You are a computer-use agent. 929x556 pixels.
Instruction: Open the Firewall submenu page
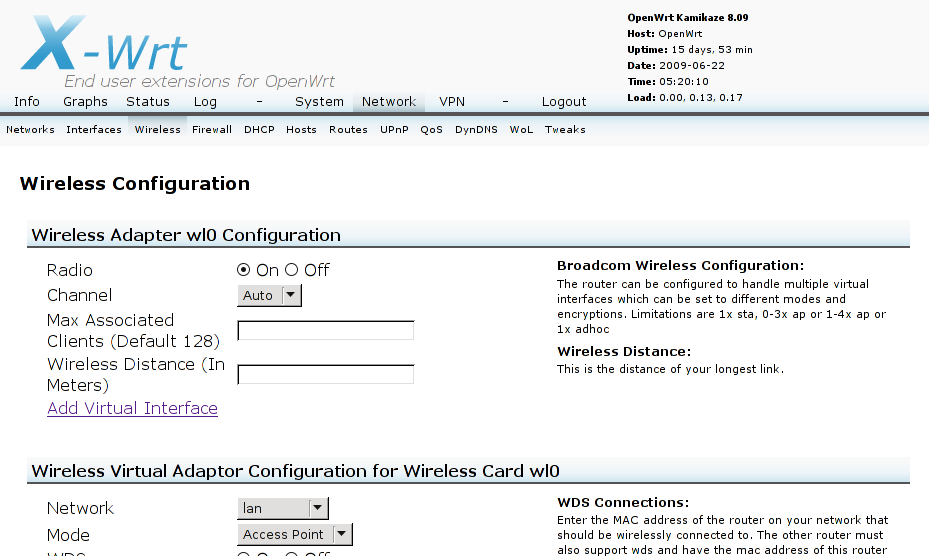212,130
